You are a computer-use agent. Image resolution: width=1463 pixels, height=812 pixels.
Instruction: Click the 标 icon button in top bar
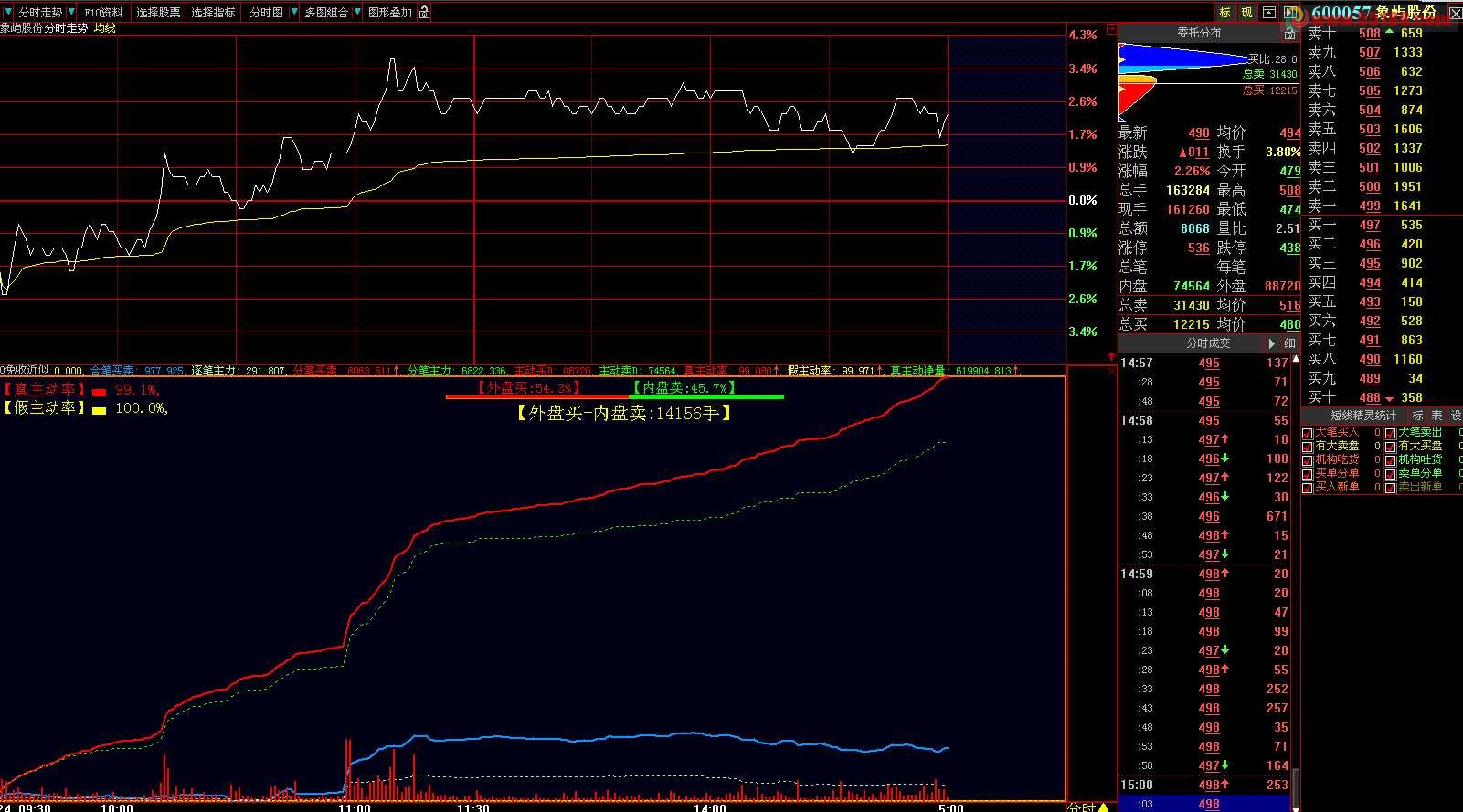[1224, 13]
